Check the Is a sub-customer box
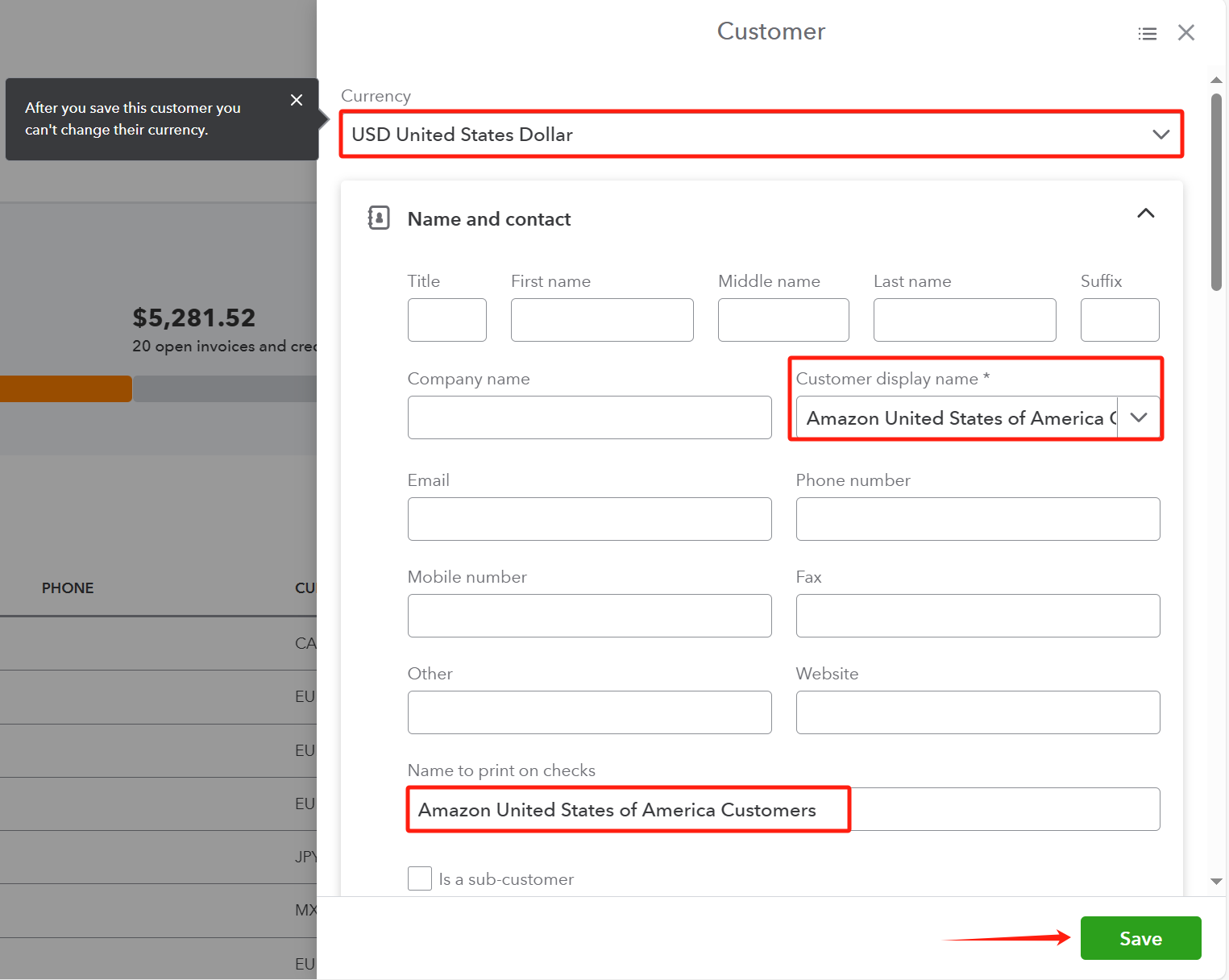Viewport: 1229px width, 980px height. coord(420,878)
